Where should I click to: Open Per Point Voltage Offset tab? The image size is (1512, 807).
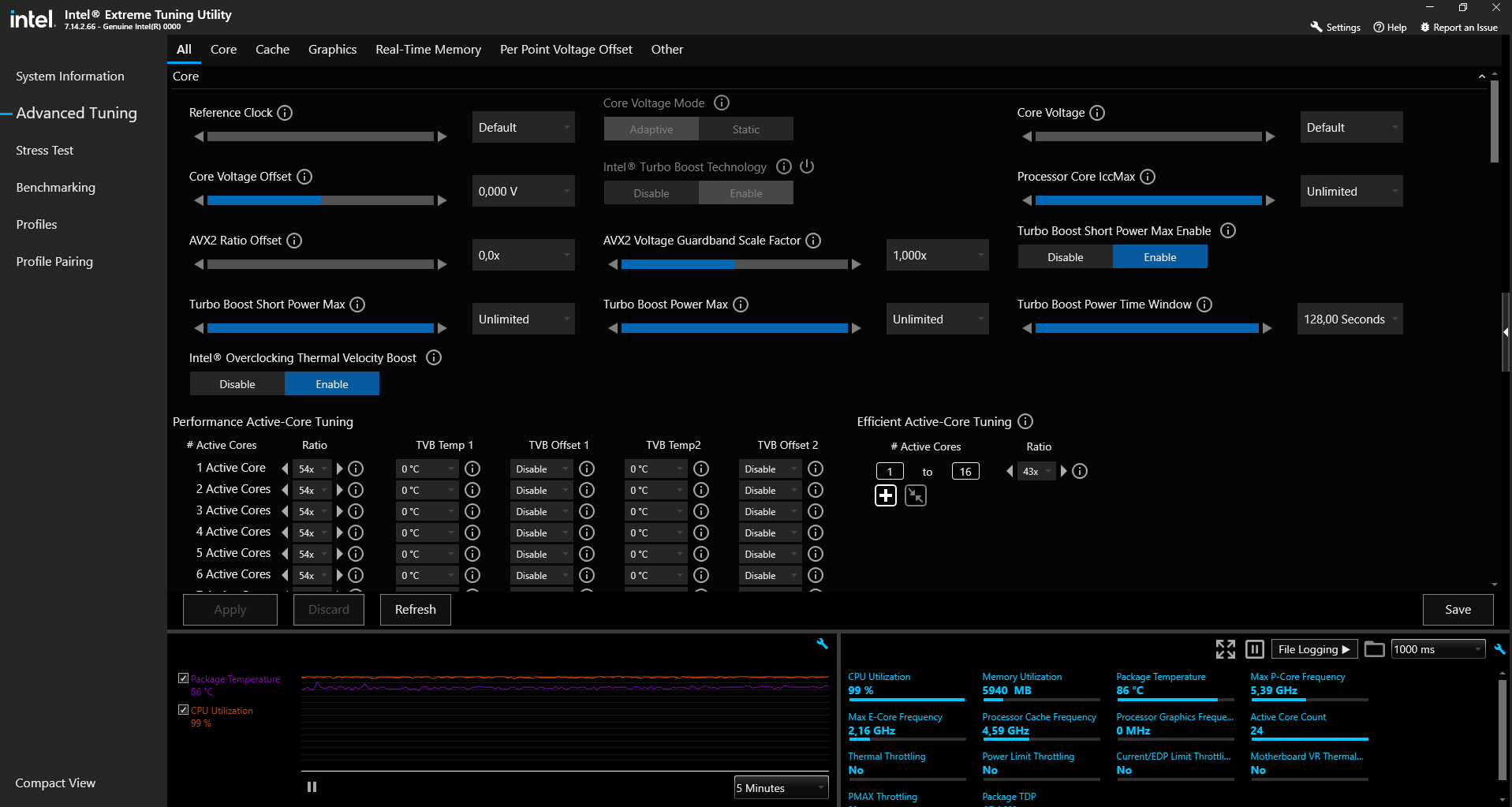coord(566,49)
